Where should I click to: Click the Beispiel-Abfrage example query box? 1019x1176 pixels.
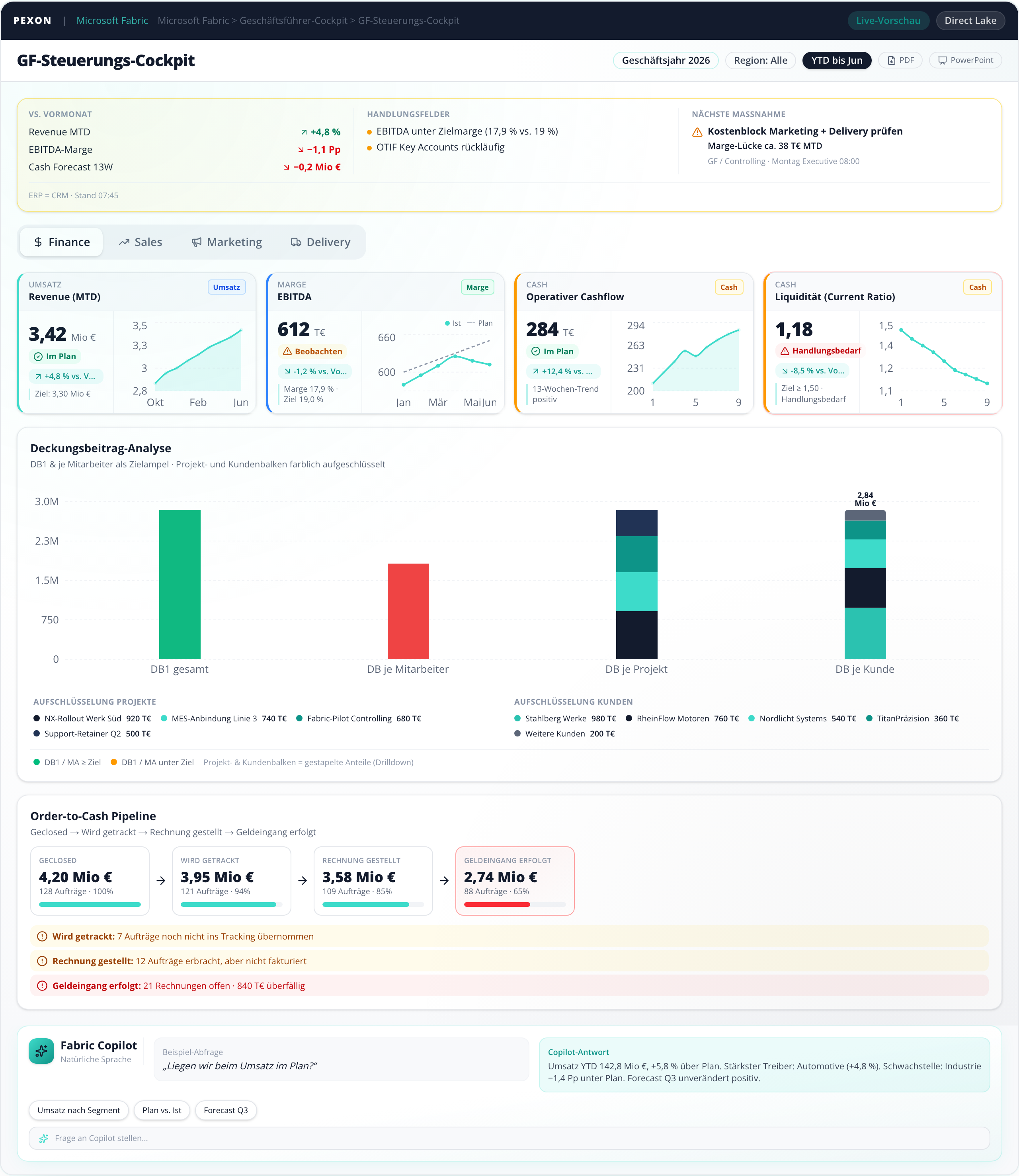click(341, 1059)
